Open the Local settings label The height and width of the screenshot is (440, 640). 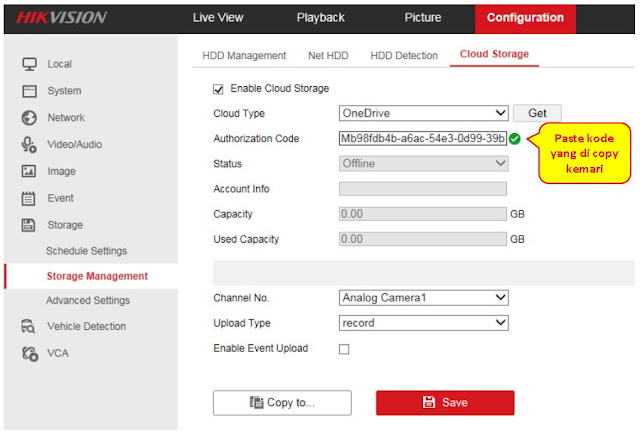[60, 64]
